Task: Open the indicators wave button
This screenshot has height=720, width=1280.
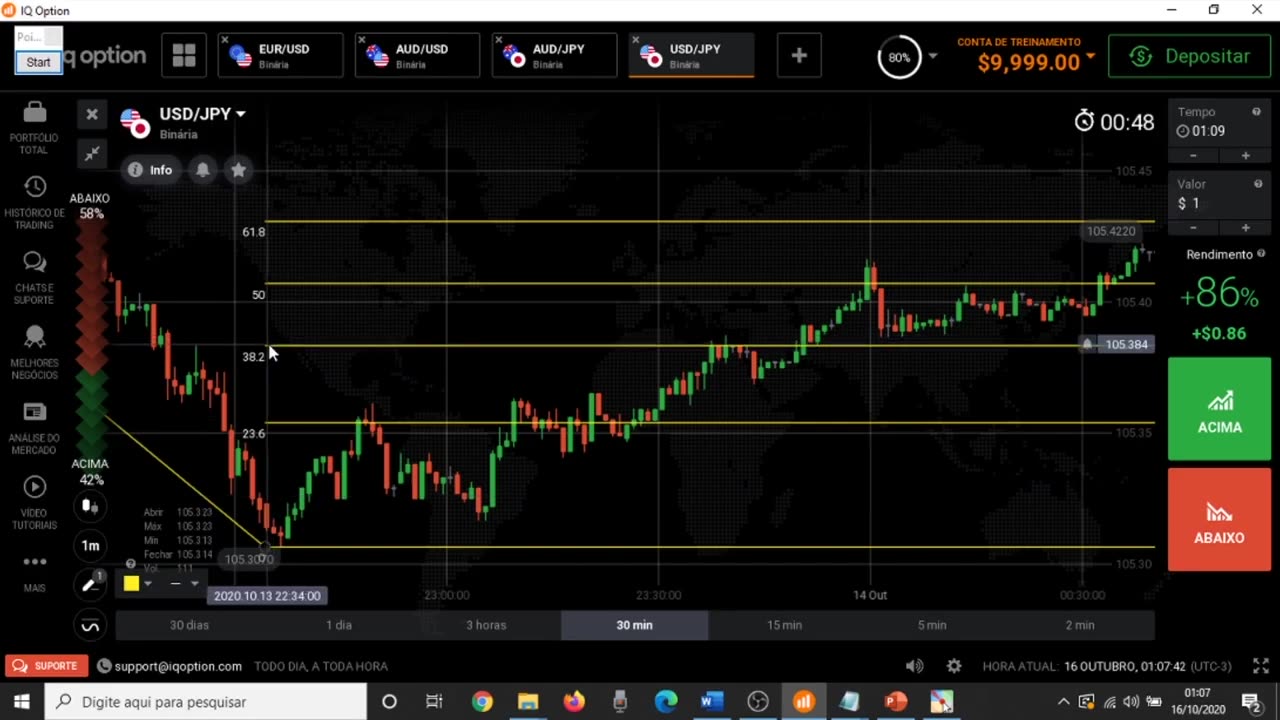Action: (90, 627)
